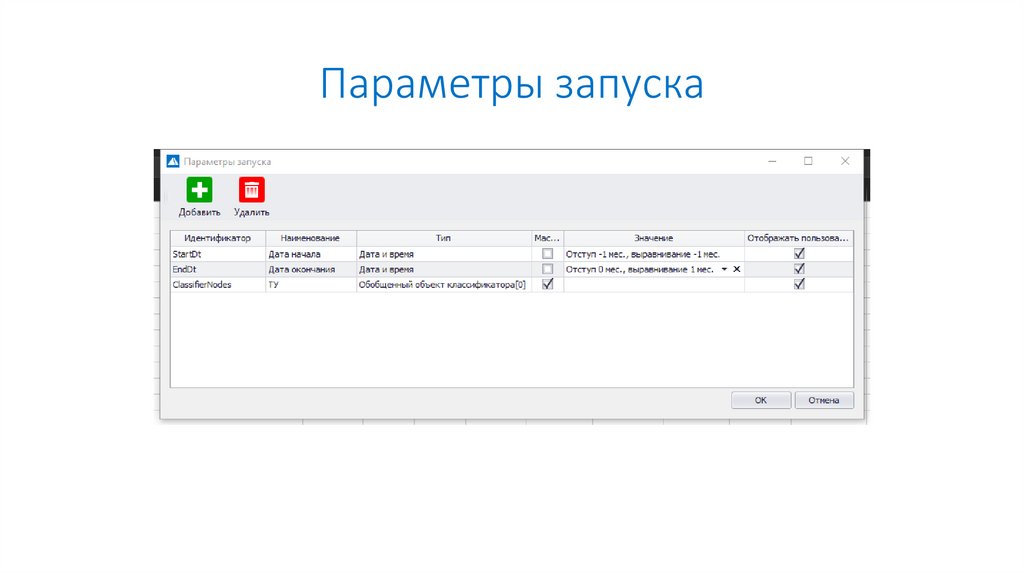The image size is (1024, 574).
Task: Select the StartDt identifier cell
Action: tap(217, 254)
